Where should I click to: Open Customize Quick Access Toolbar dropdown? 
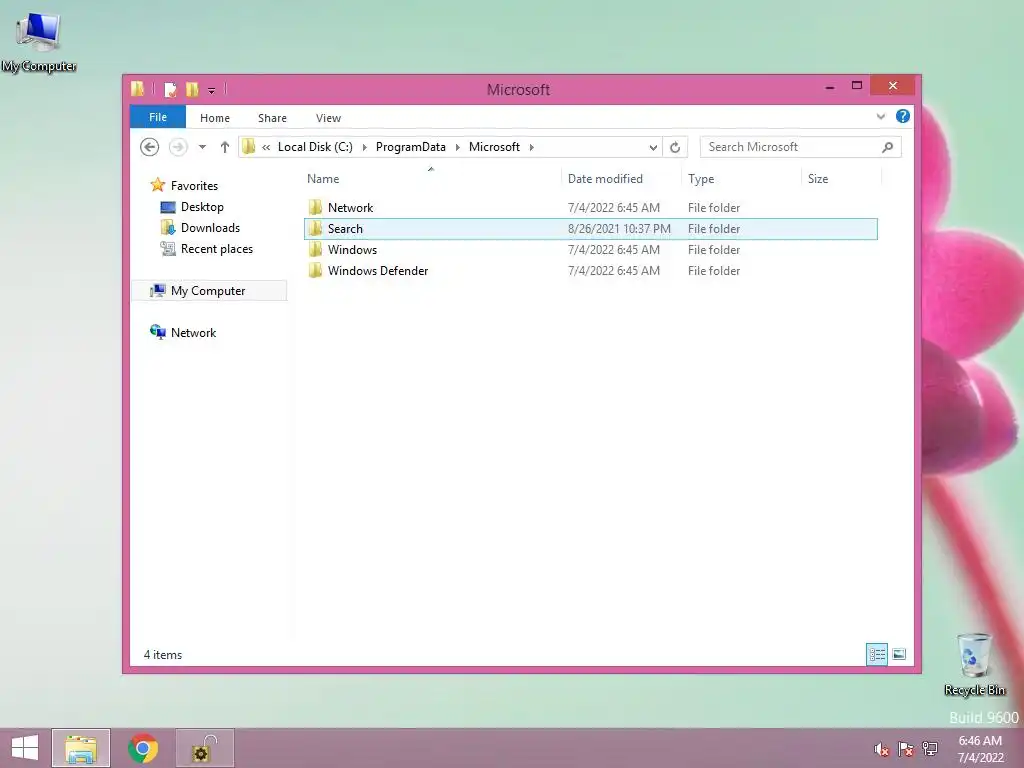pyautogui.click(x=212, y=90)
